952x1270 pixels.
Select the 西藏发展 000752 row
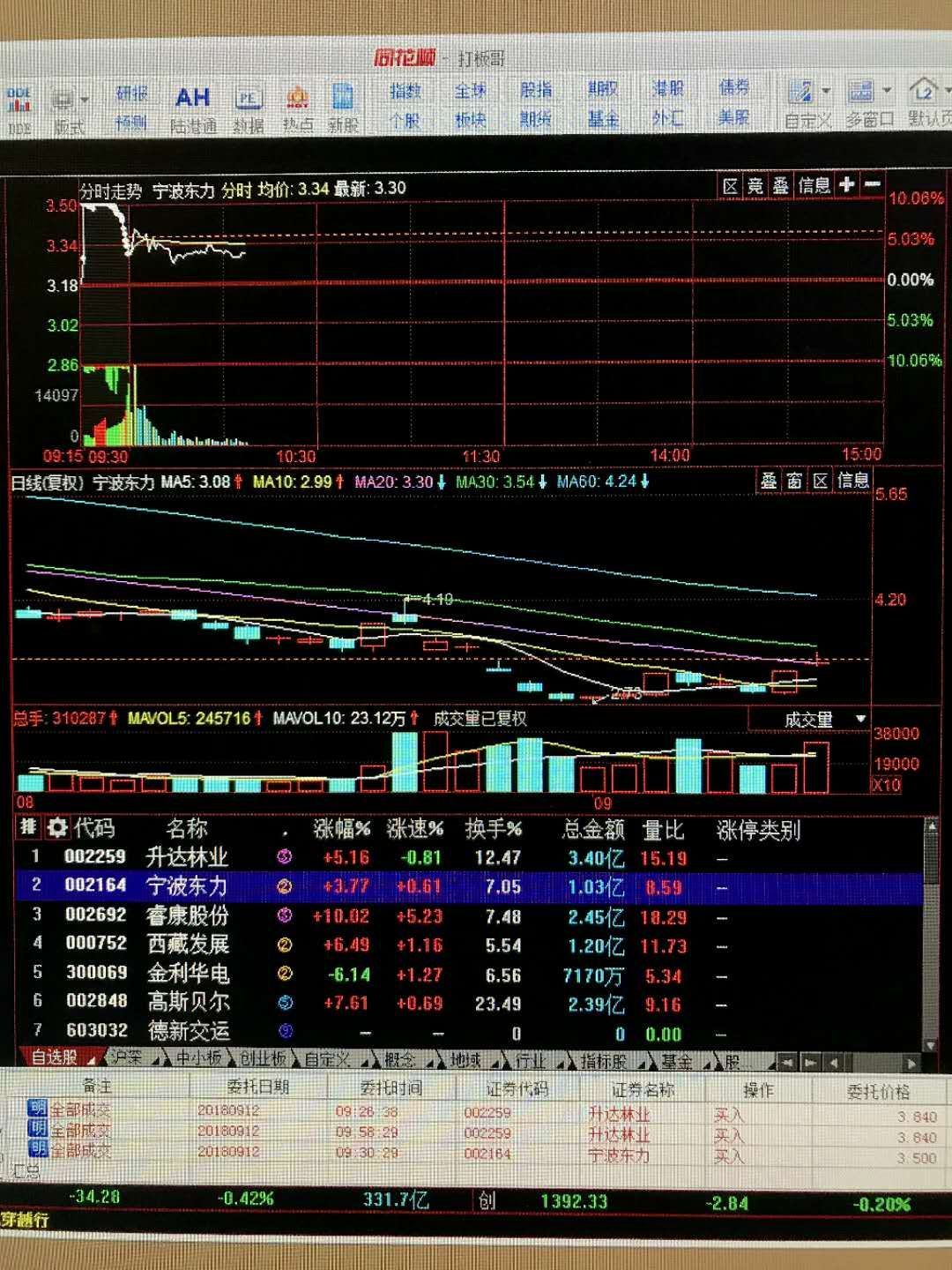[x=469, y=945]
